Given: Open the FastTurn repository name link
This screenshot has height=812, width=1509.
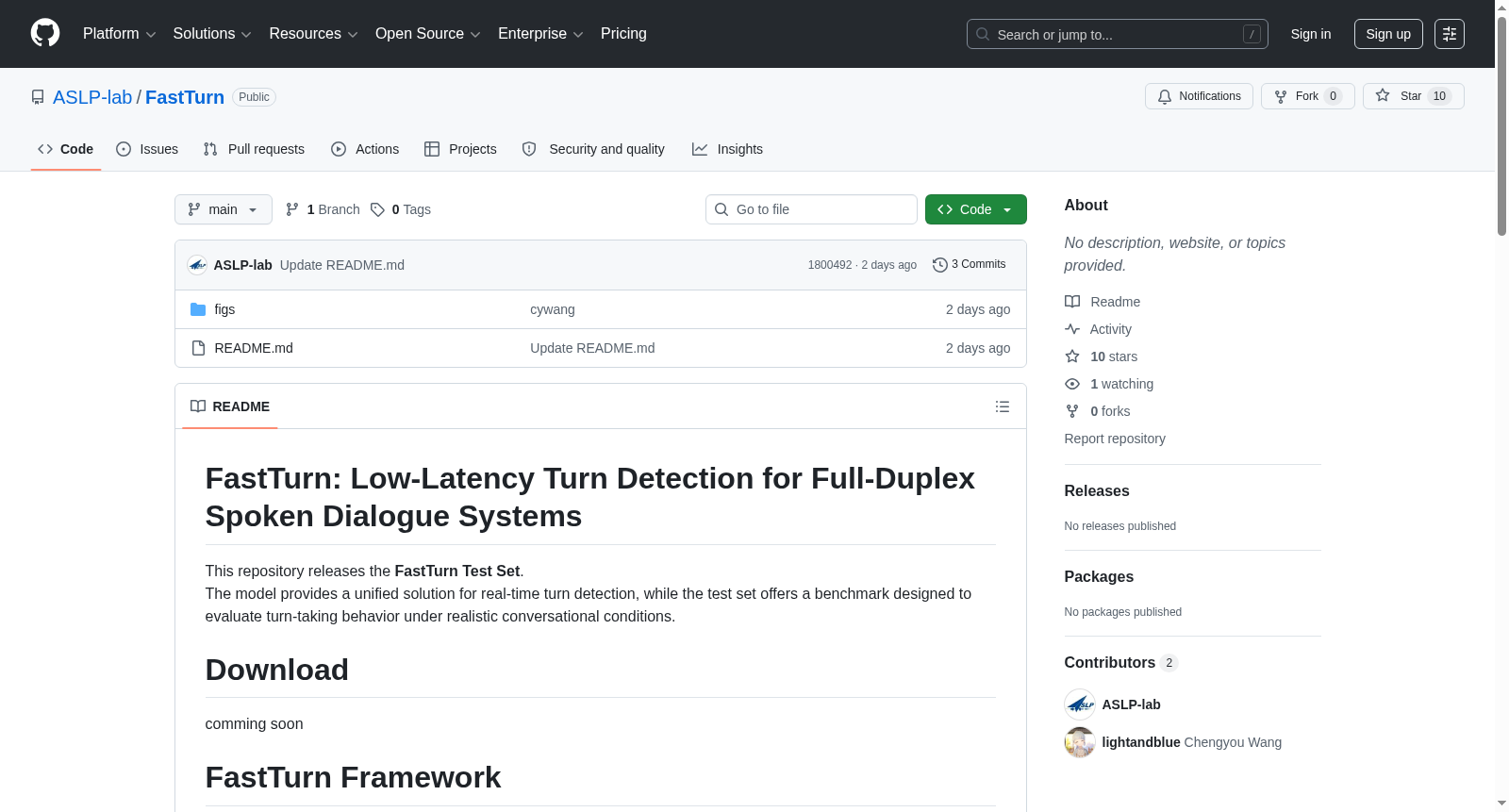Looking at the screenshot, I should click(185, 97).
